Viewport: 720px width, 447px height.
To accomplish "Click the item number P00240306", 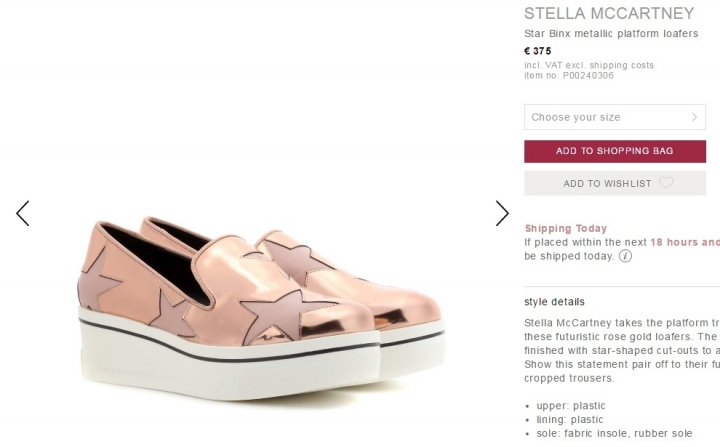I will coord(569,75).
